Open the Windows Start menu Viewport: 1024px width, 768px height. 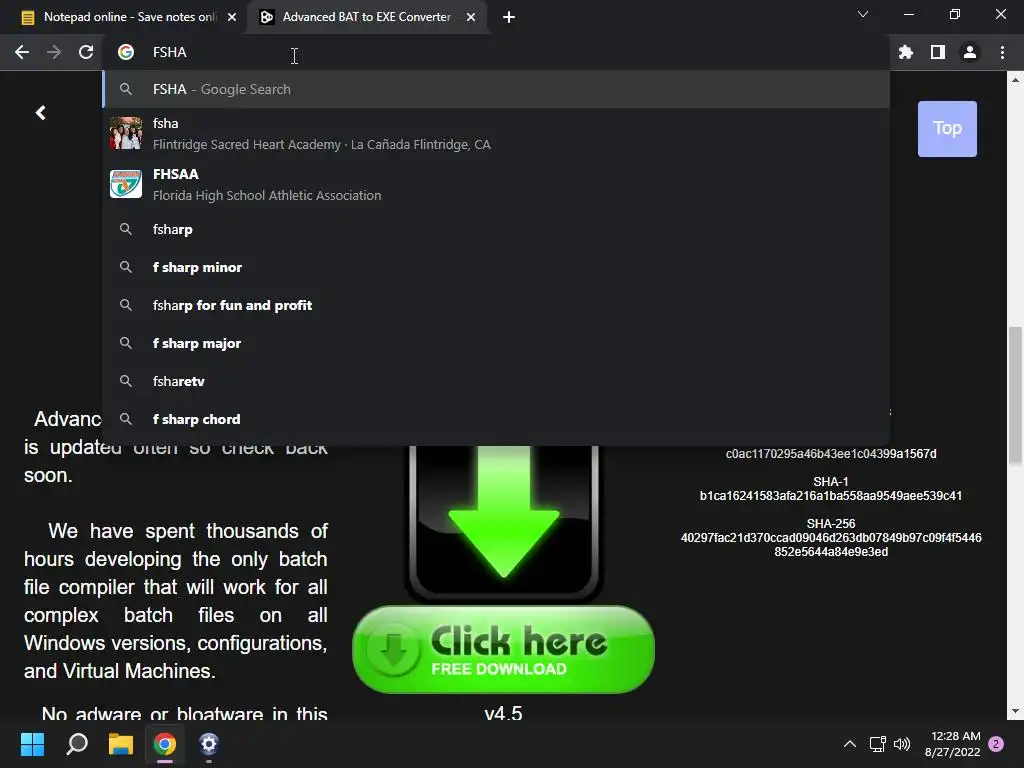pyautogui.click(x=32, y=744)
